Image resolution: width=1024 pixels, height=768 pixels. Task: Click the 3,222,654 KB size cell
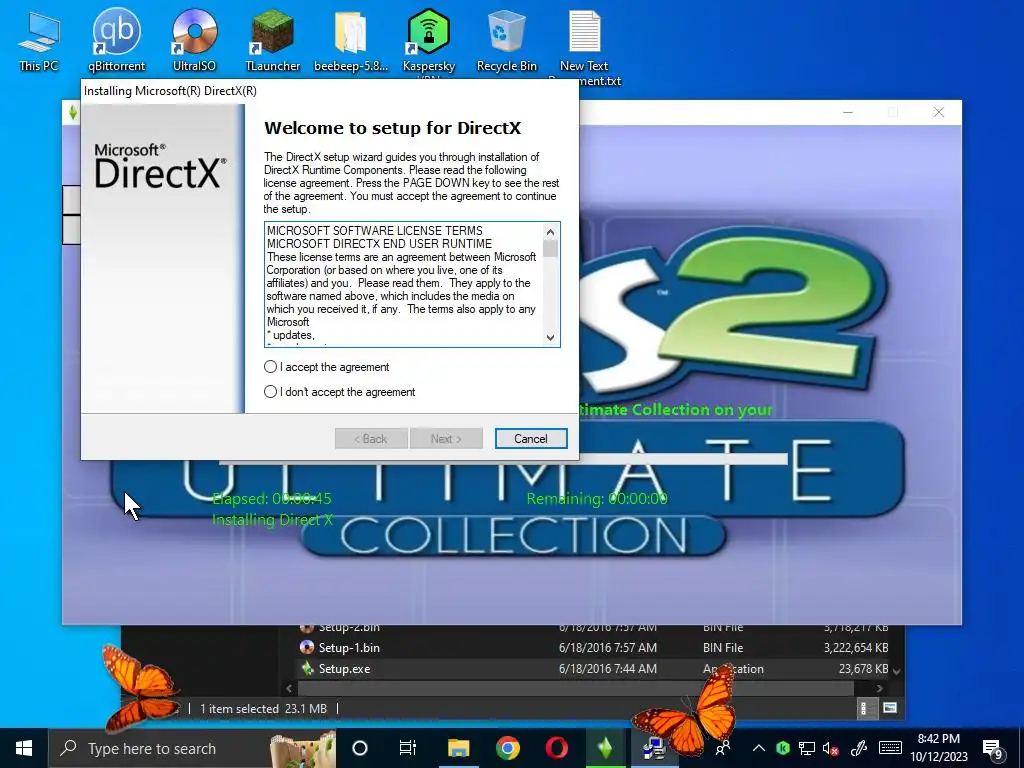pyautogui.click(x=856, y=648)
